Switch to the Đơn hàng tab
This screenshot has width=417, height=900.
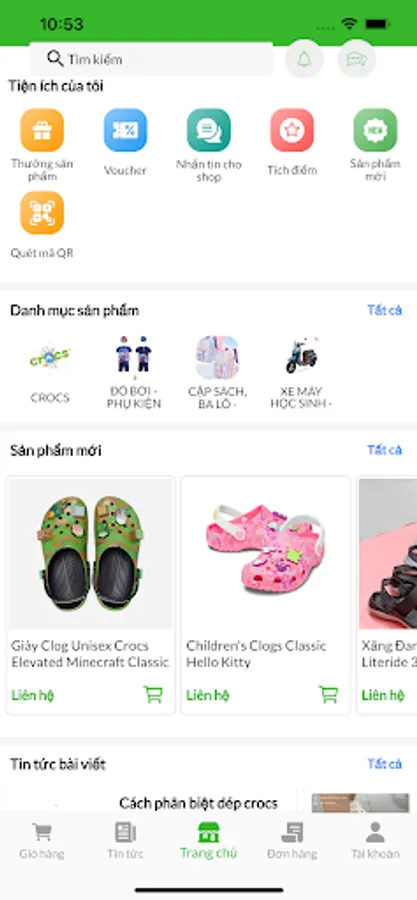pos(292,840)
